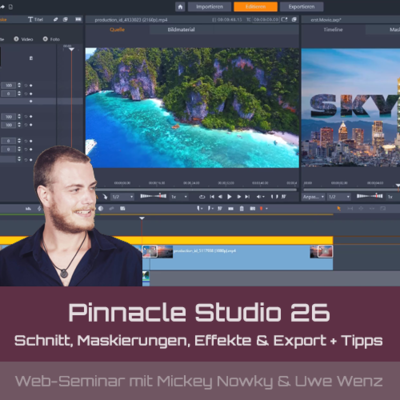This screenshot has width=400, height=400.
Task: Click the Home icon in top bar
Action: [x=180, y=7]
